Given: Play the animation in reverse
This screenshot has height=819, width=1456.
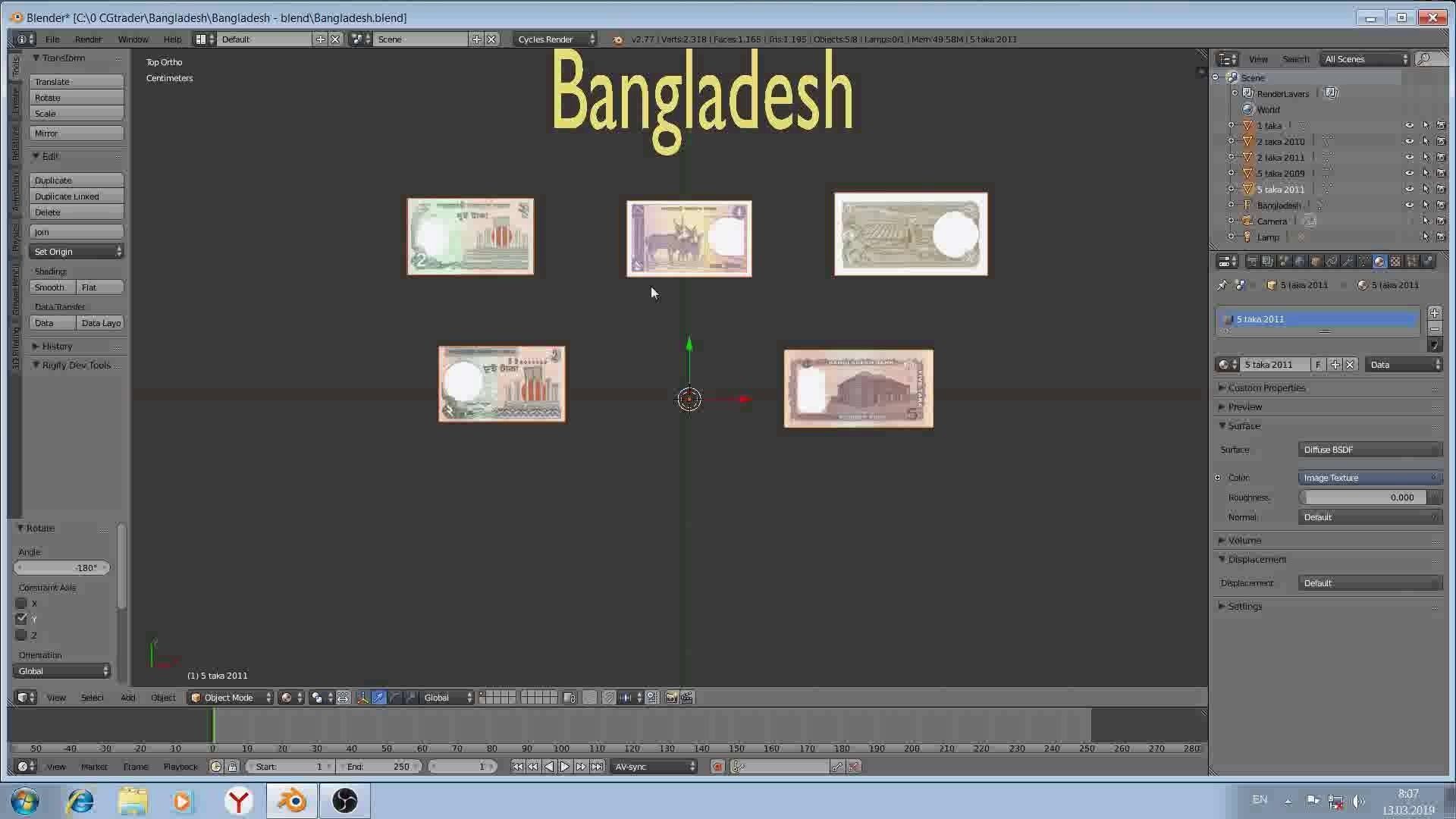Looking at the screenshot, I should tap(549, 767).
